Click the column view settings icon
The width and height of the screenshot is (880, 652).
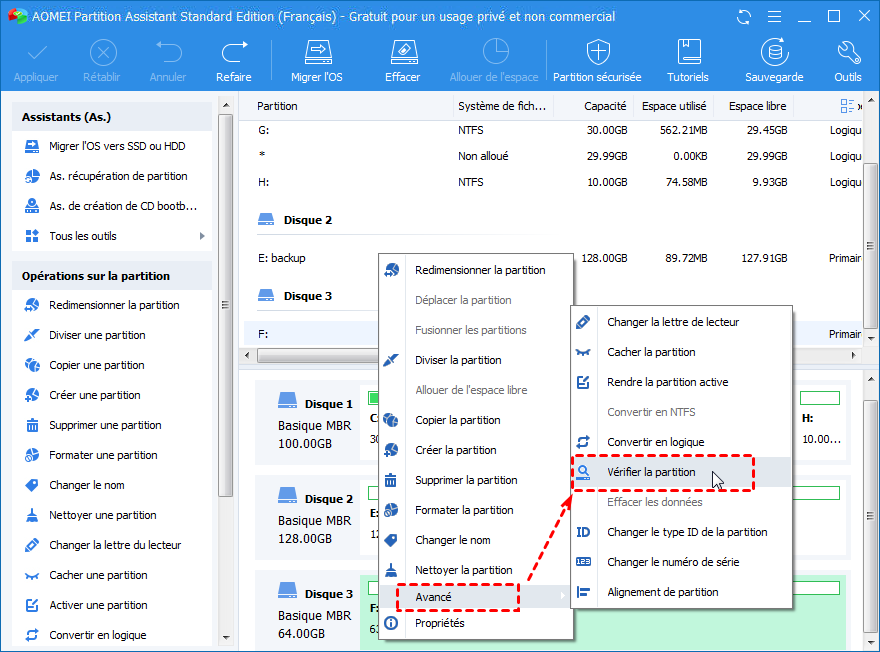point(847,106)
